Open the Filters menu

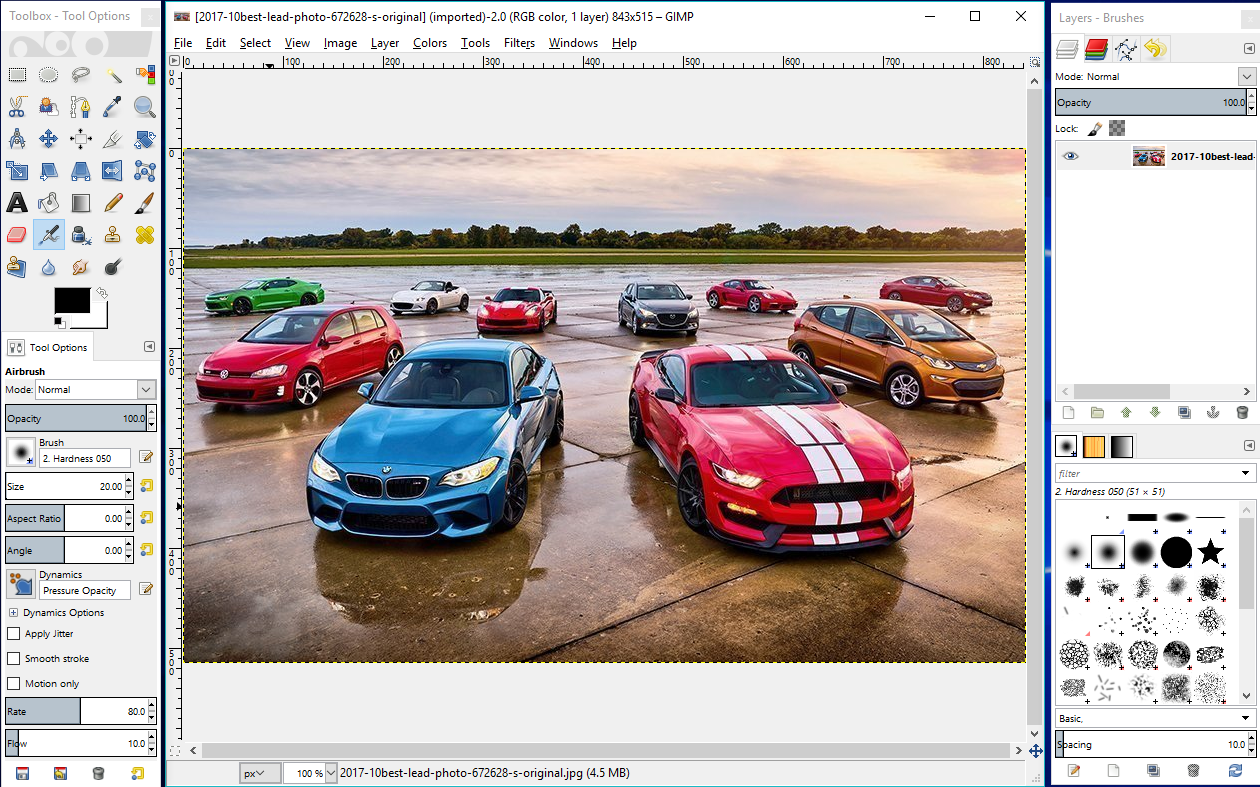pos(519,43)
